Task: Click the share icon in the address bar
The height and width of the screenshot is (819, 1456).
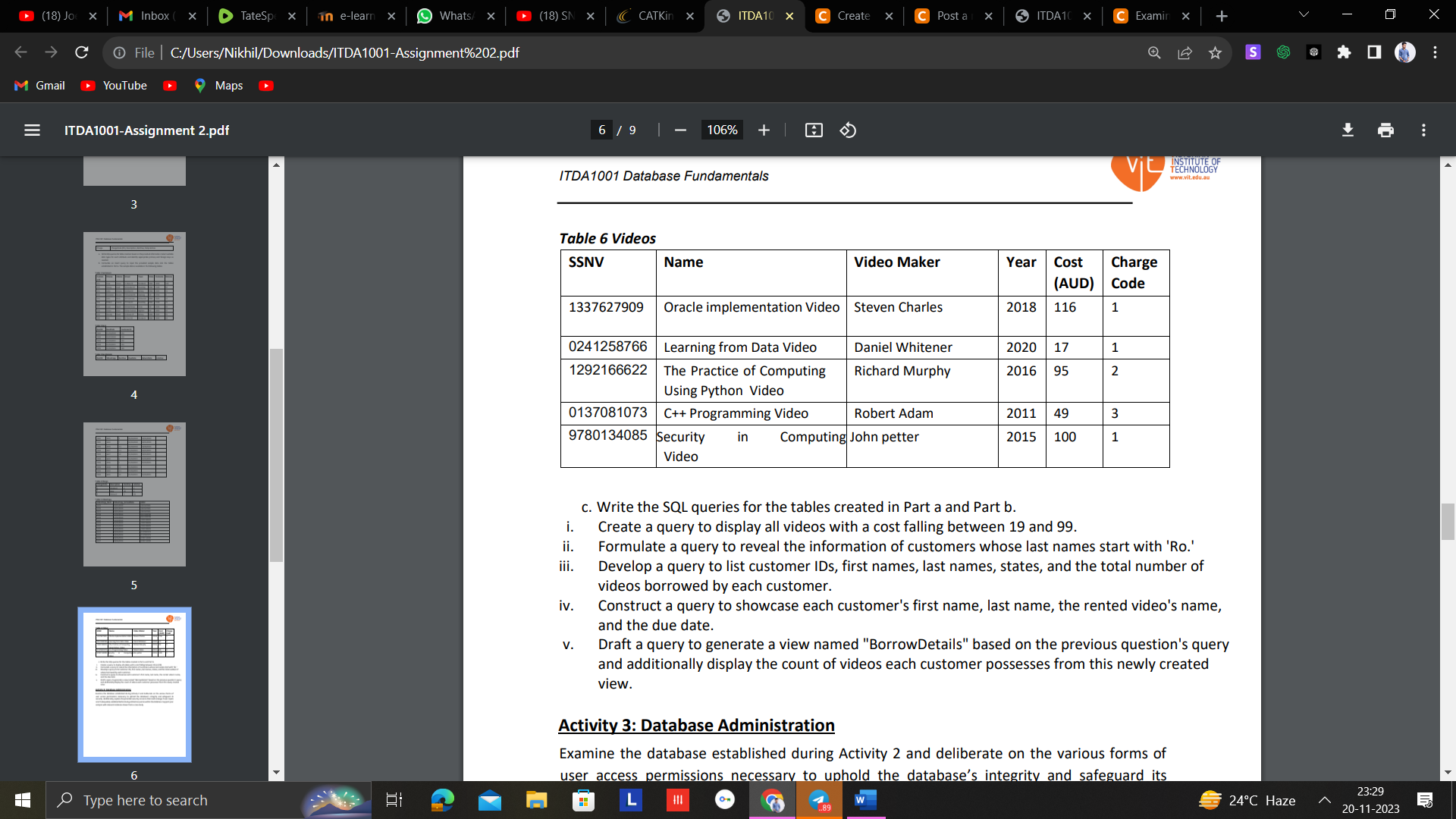Action: coord(1185,52)
